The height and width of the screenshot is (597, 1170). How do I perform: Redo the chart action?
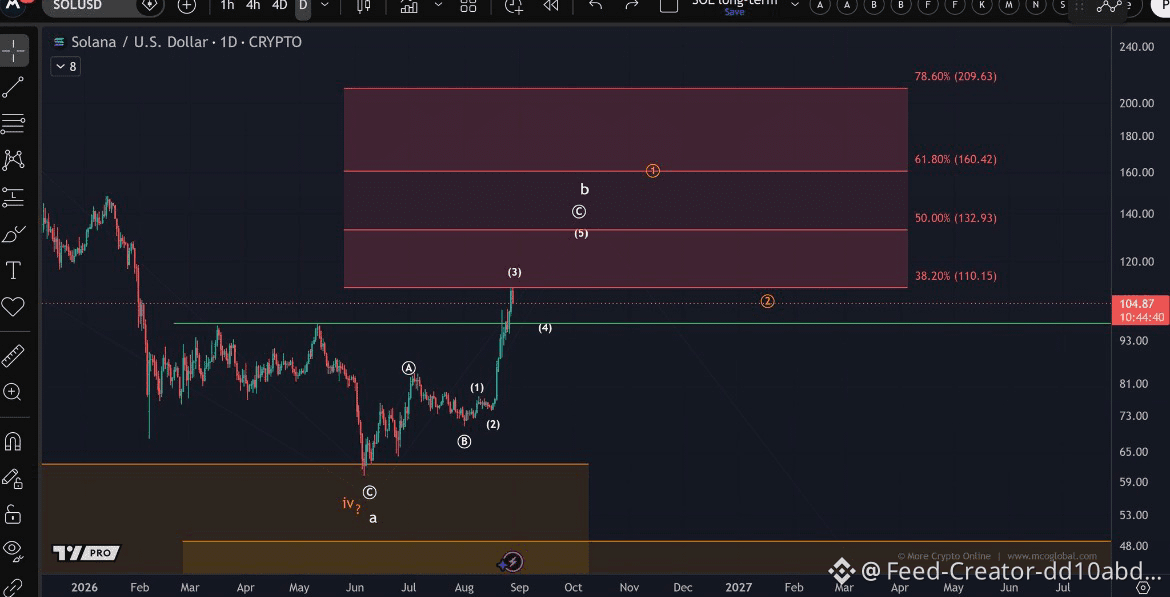pyautogui.click(x=631, y=5)
